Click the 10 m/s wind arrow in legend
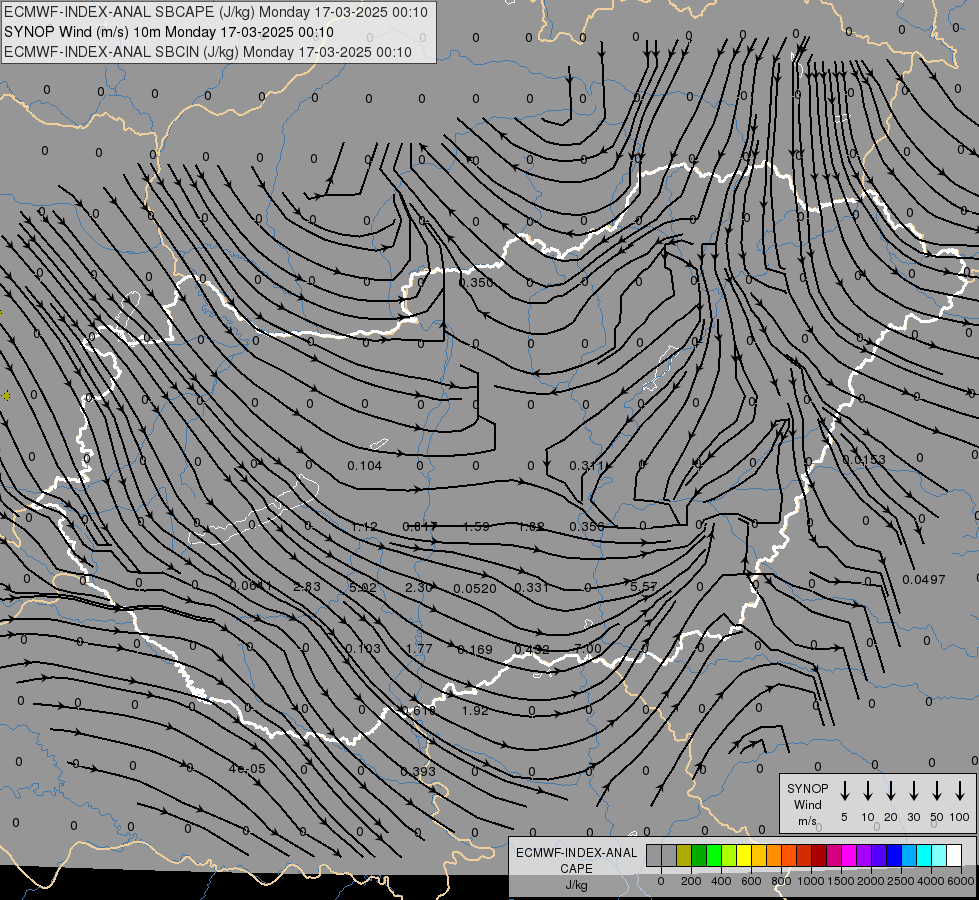Viewport: 979px width, 900px height. [x=867, y=791]
